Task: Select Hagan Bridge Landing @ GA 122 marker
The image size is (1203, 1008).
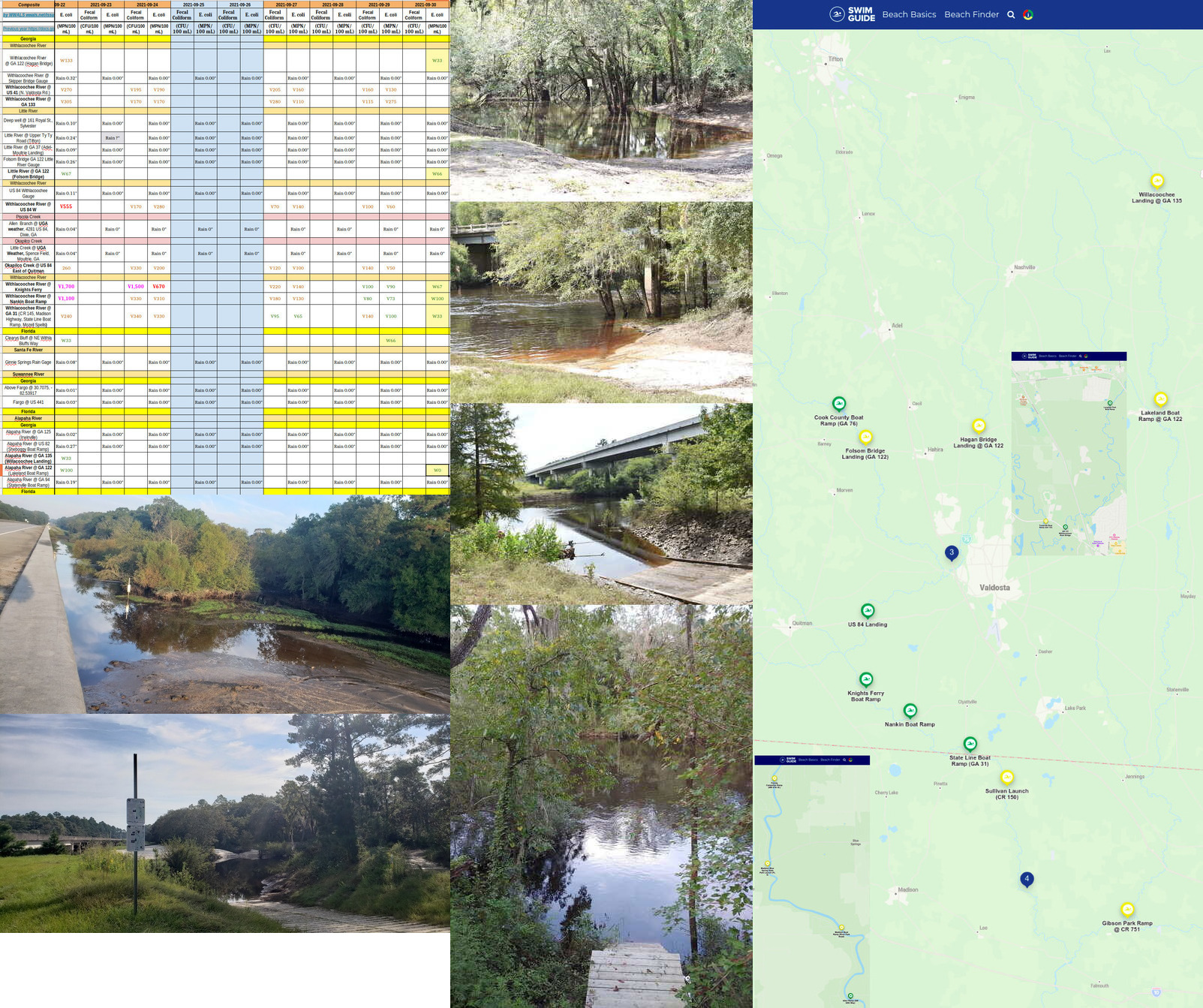Action: click(979, 426)
